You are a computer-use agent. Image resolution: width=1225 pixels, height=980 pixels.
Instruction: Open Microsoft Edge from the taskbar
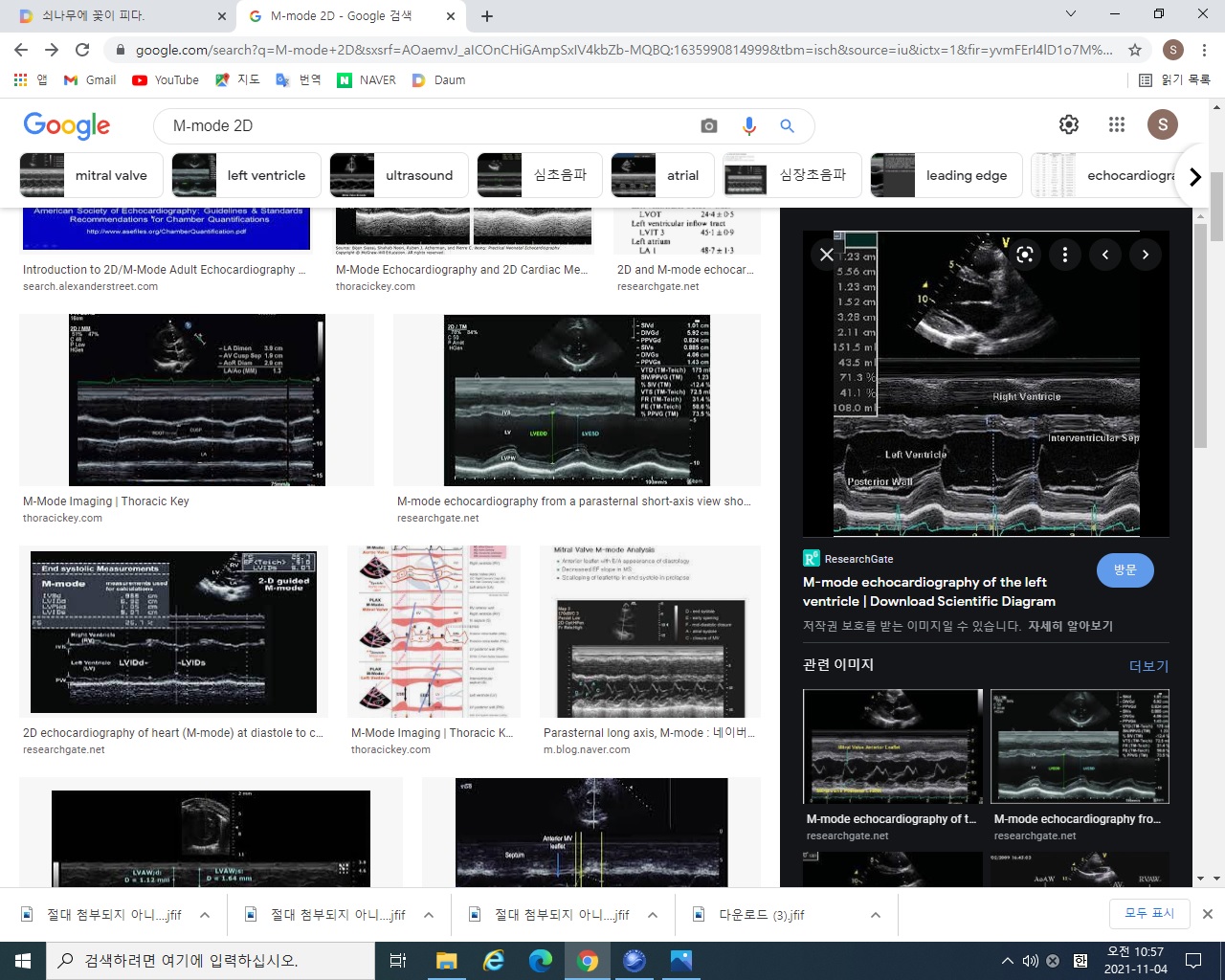[x=541, y=961]
